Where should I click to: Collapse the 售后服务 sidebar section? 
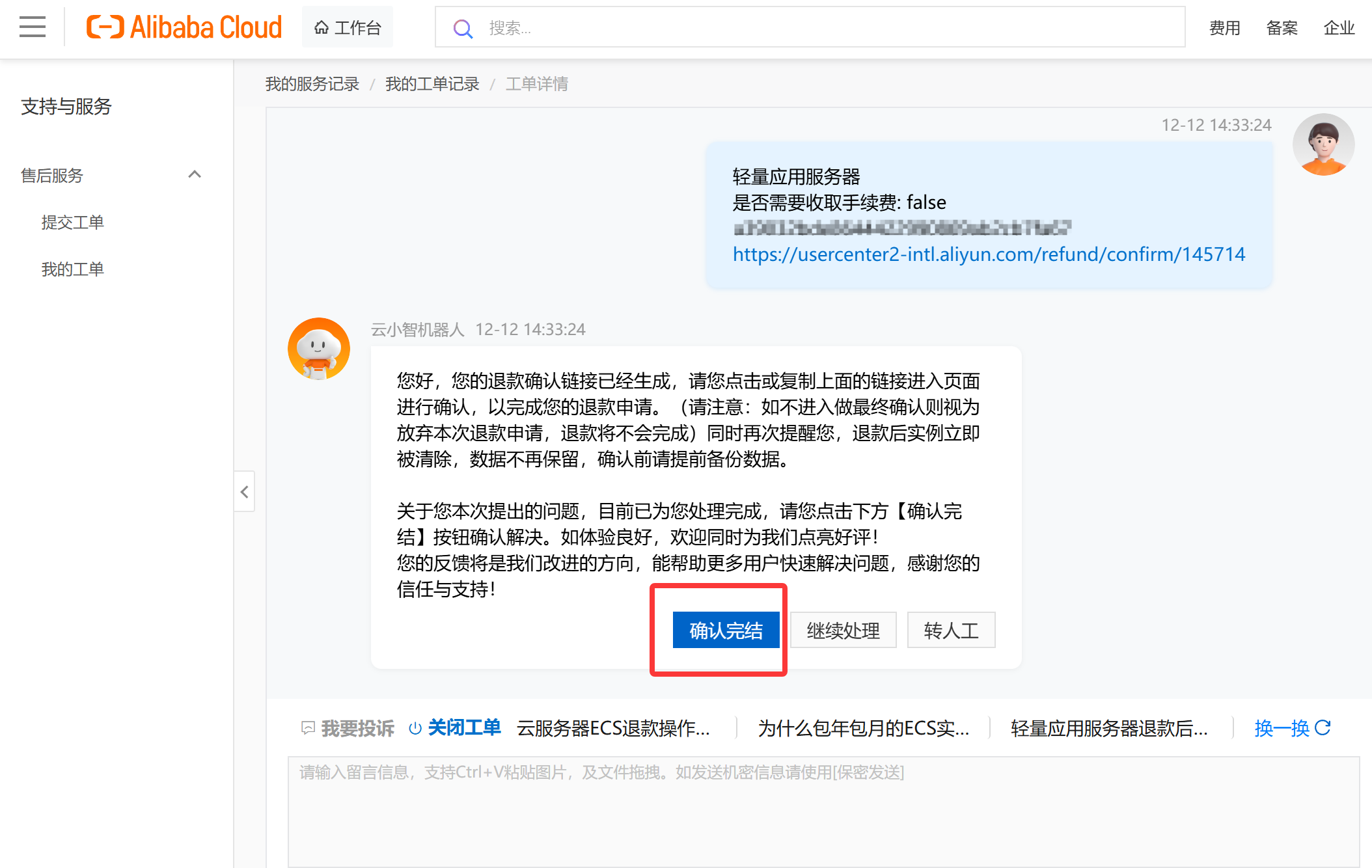point(194,175)
